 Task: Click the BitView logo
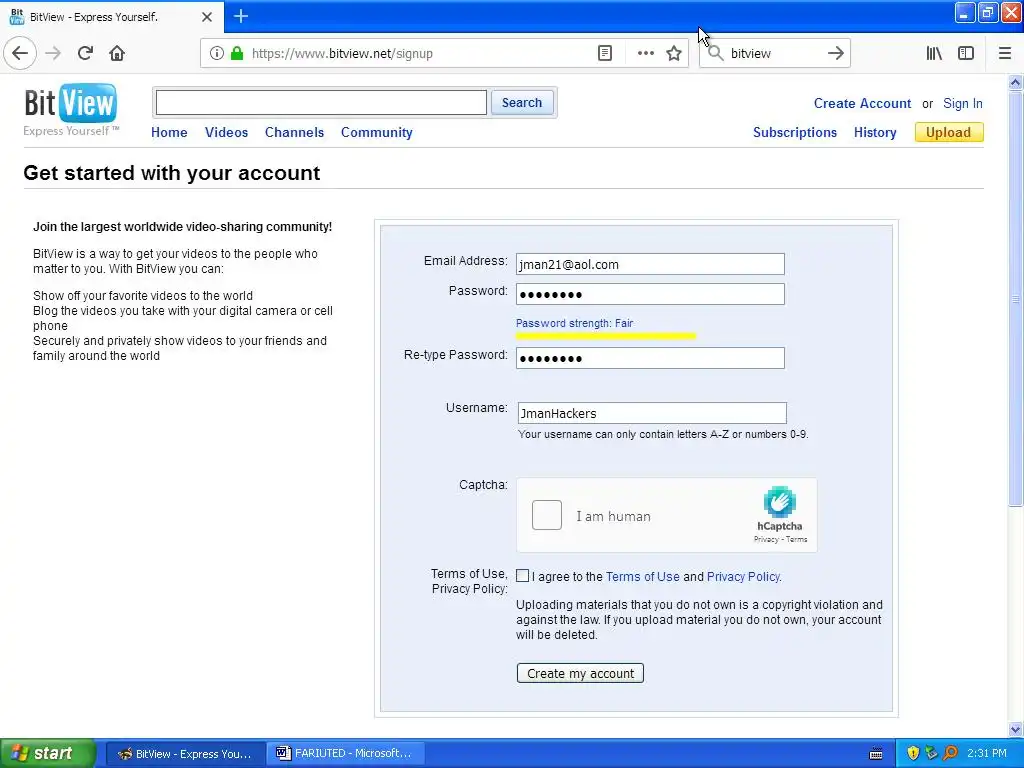[x=71, y=109]
